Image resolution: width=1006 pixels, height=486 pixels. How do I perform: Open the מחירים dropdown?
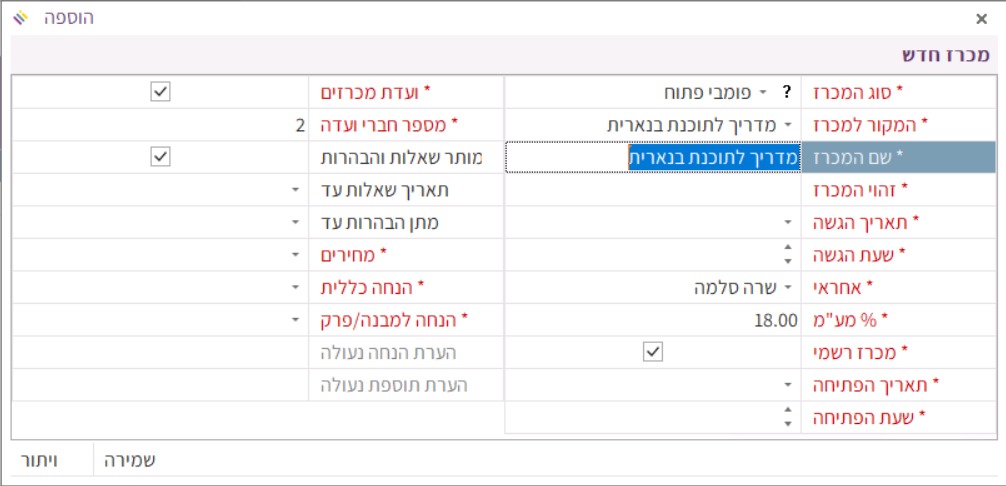296,255
